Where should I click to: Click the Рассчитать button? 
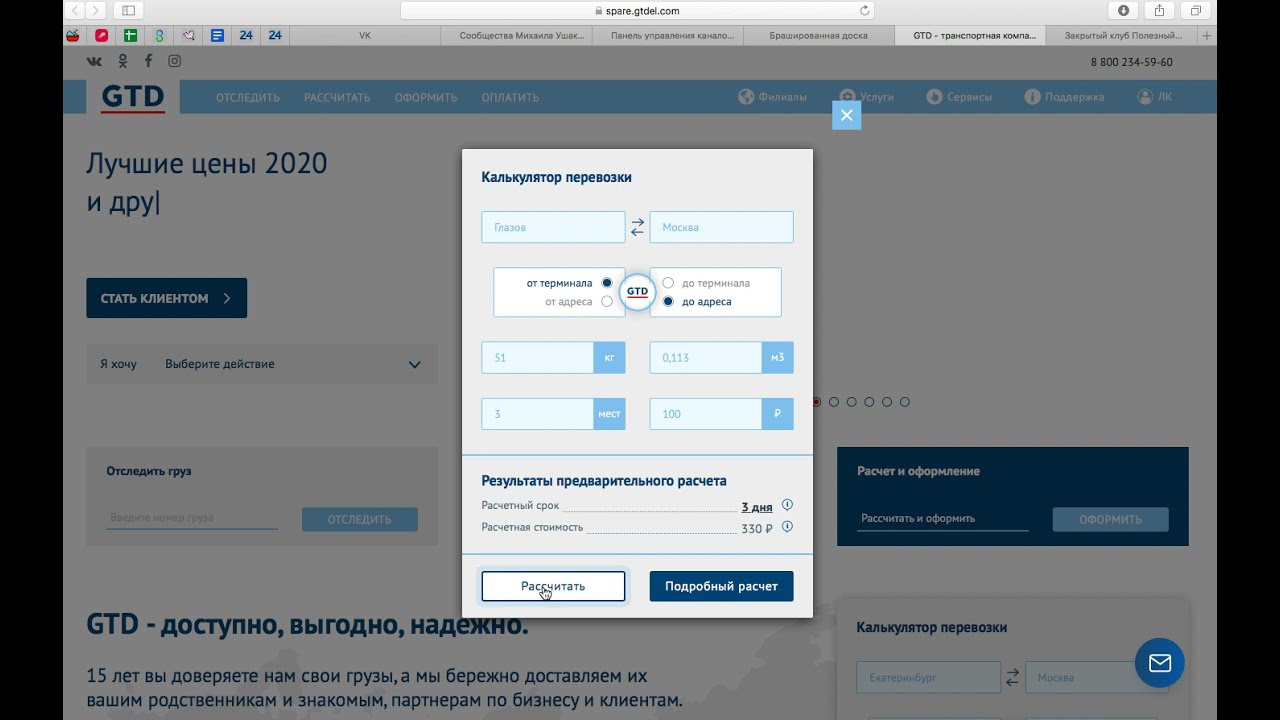553,586
